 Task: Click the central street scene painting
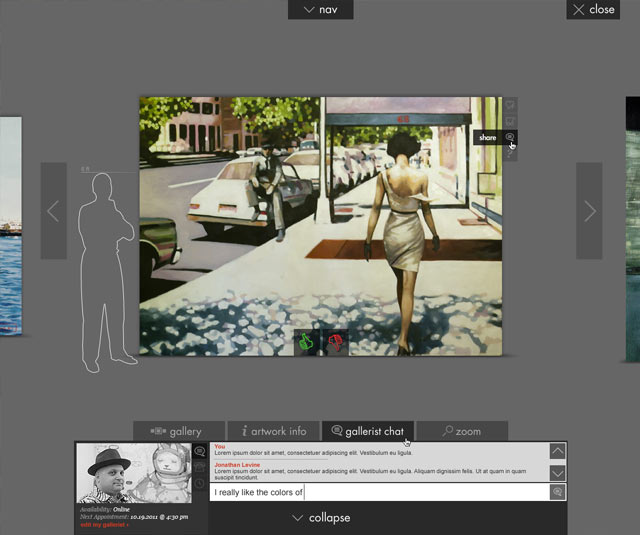(x=321, y=226)
